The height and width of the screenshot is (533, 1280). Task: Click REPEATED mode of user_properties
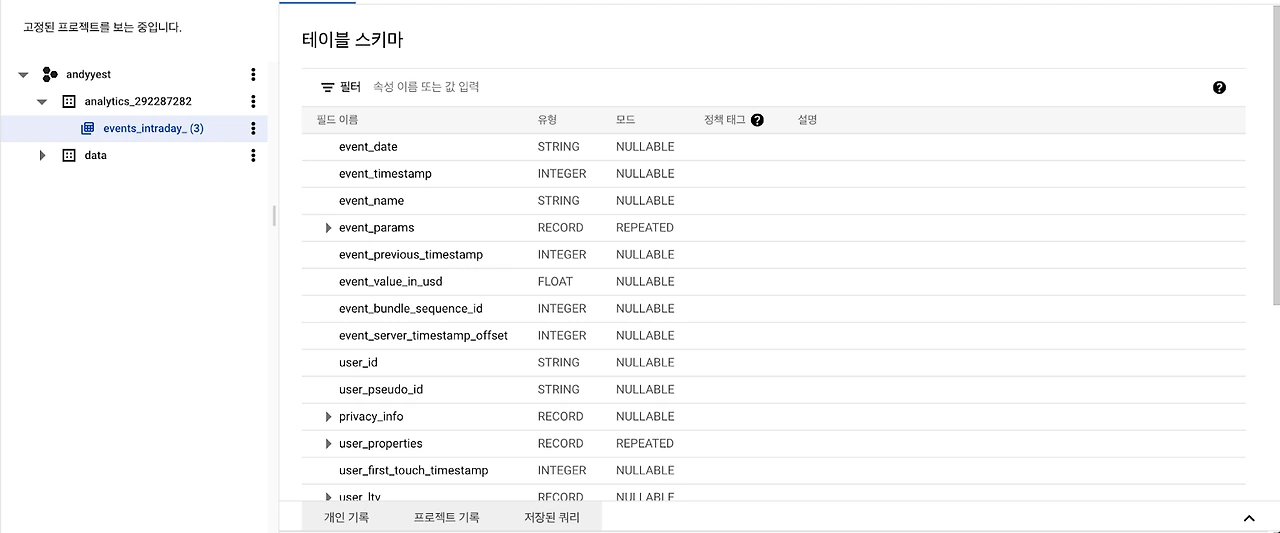click(645, 444)
